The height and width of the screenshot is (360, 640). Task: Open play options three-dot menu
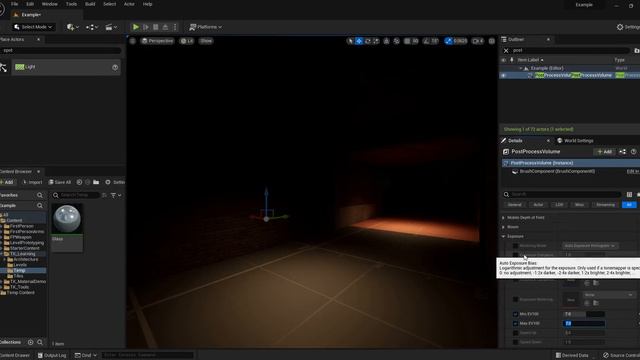click(175, 27)
